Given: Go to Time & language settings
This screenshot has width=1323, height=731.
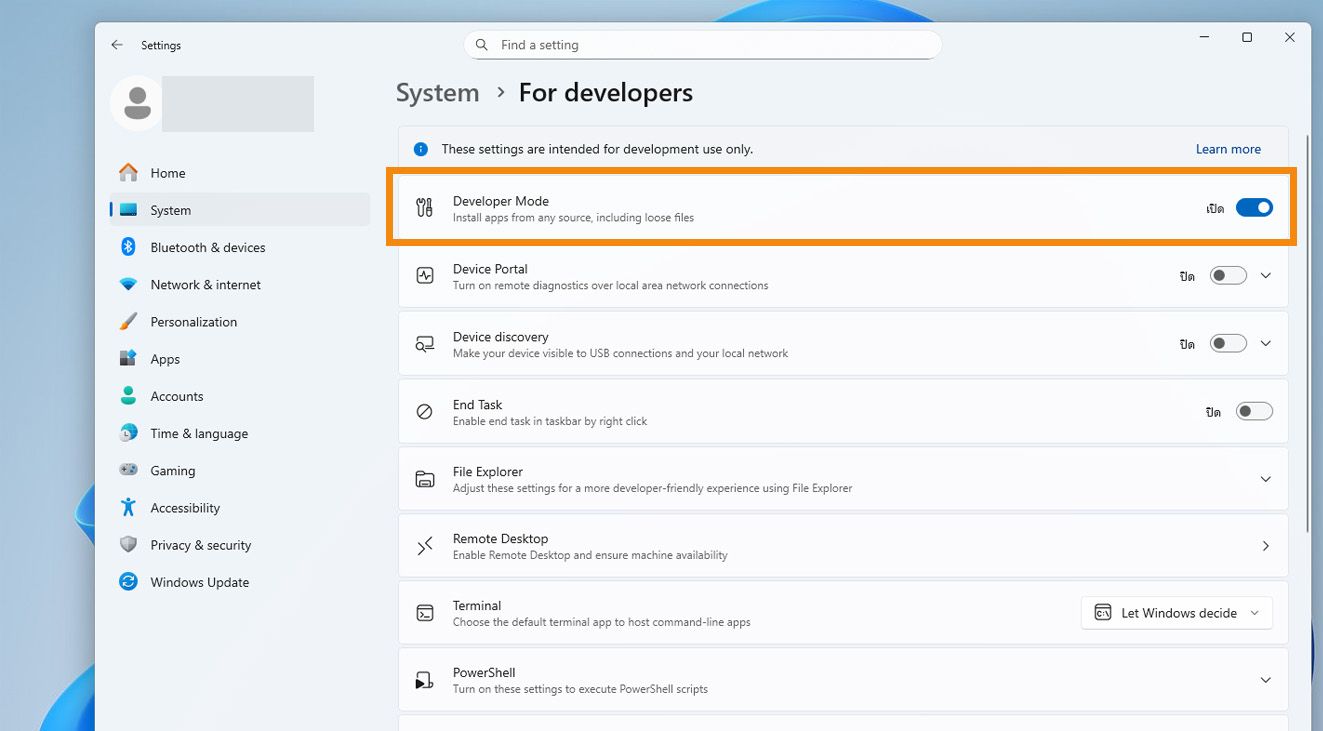Looking at the screenshot, I should (x=199, y=434).
